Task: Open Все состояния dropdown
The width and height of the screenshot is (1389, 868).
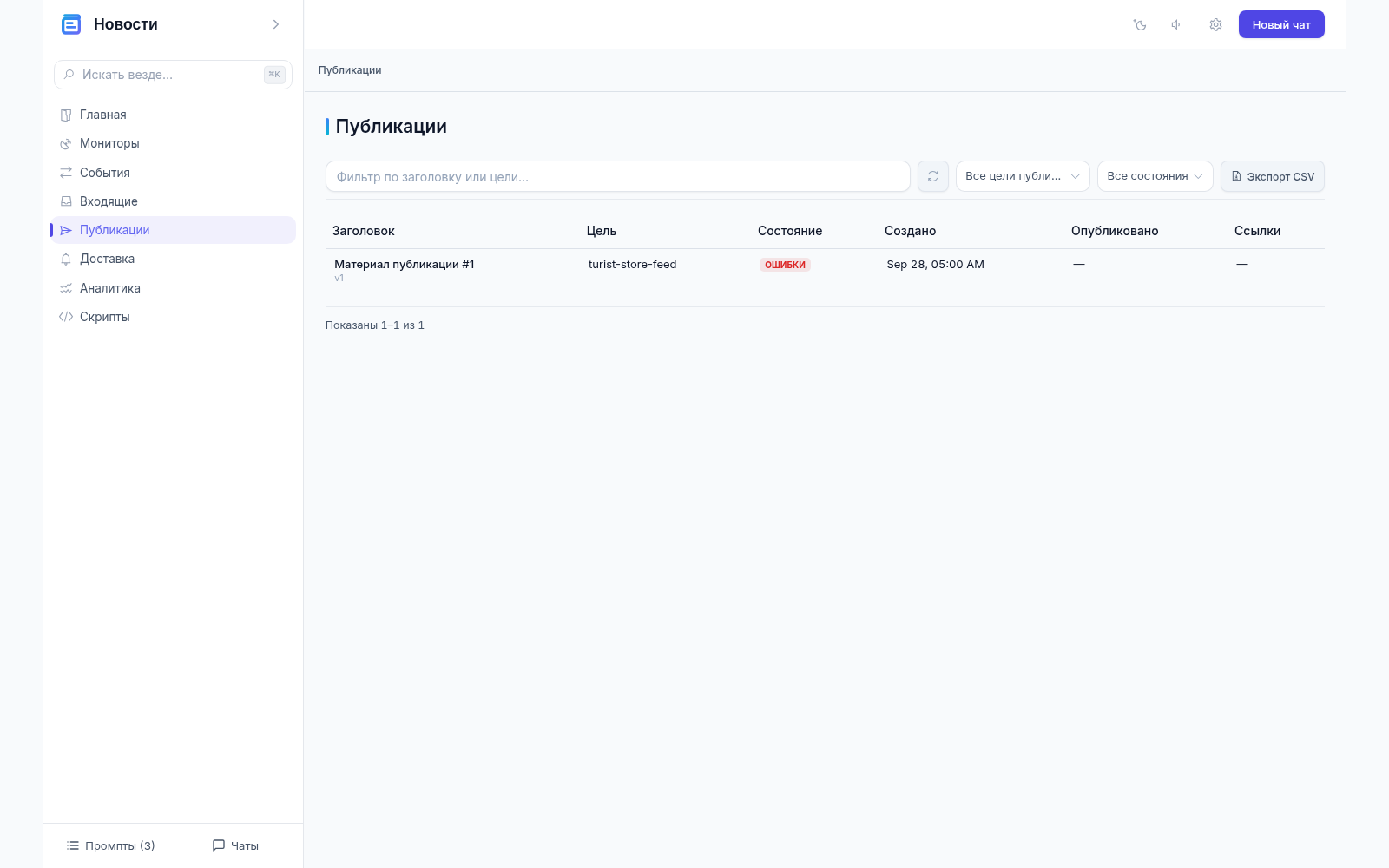Action: click(1155, 176)
